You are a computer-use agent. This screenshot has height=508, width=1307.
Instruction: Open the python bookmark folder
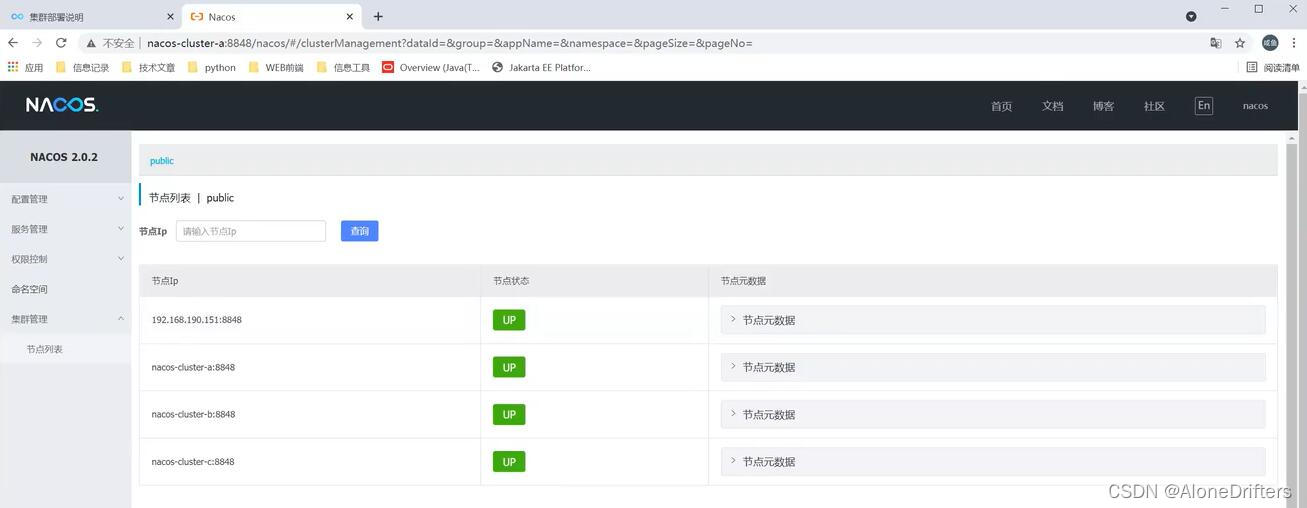pyautogui.click(x=212, y=67)
